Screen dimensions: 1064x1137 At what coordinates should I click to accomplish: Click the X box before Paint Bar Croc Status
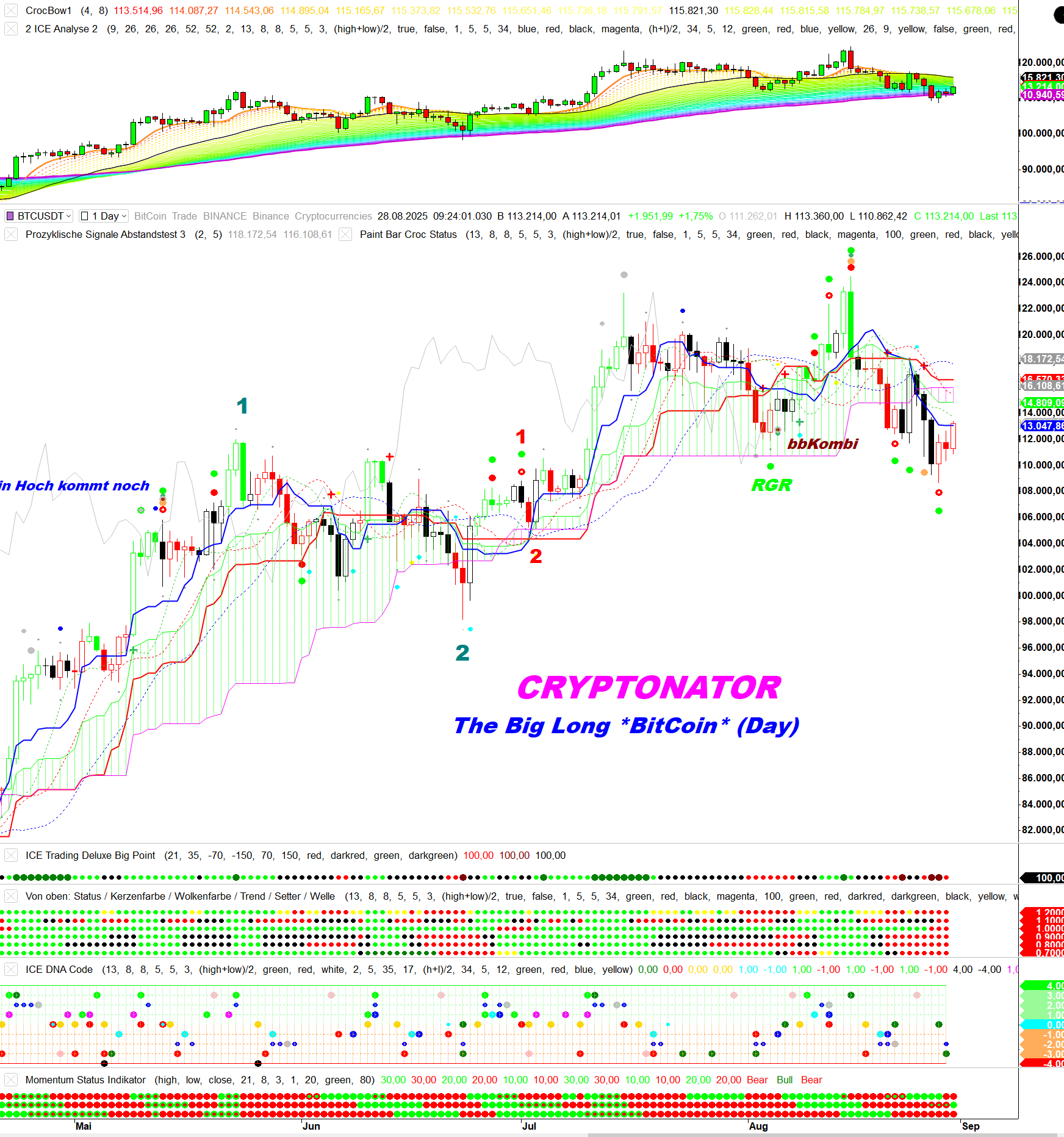[345, 234]
